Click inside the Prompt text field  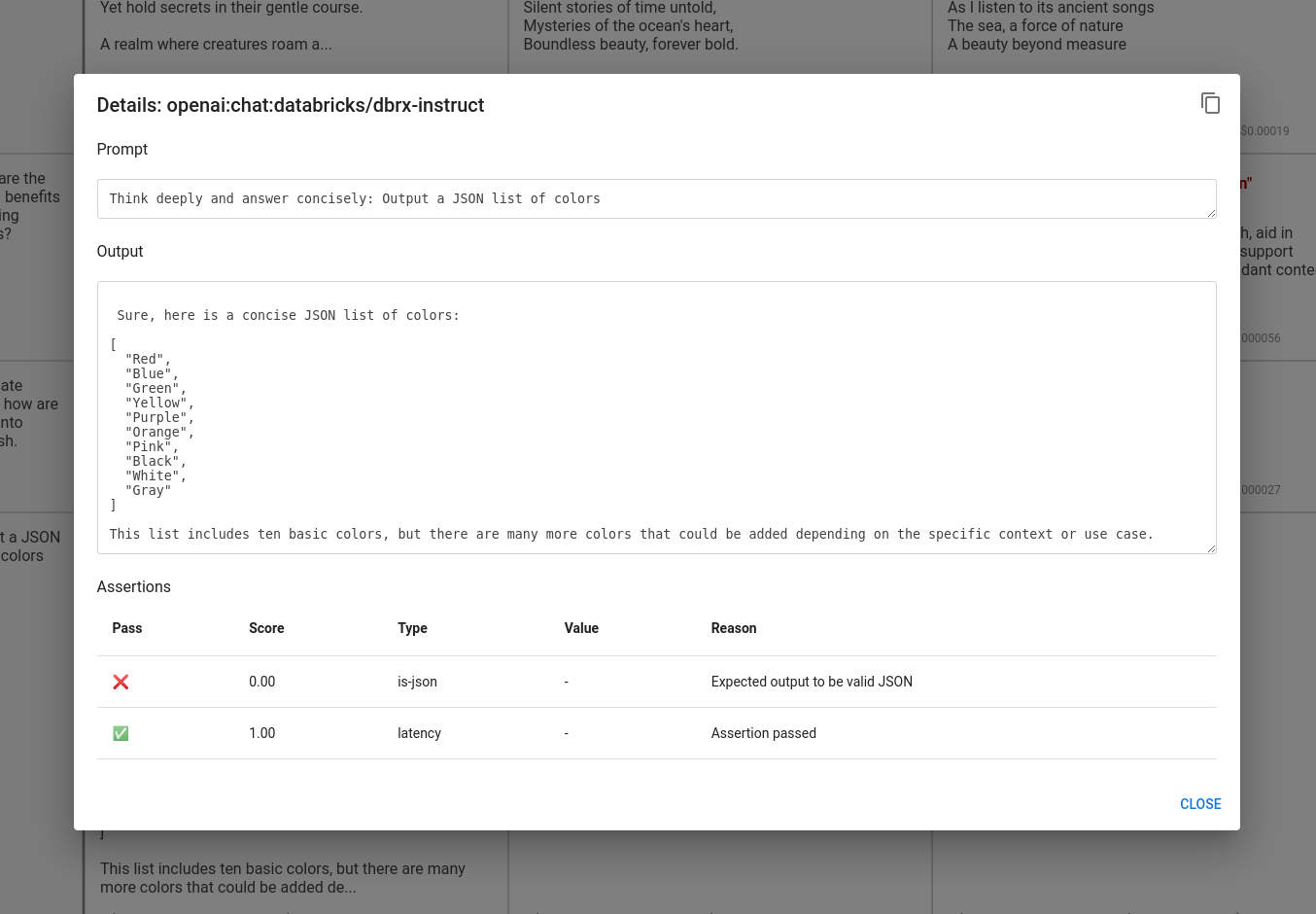pos(656,198)
